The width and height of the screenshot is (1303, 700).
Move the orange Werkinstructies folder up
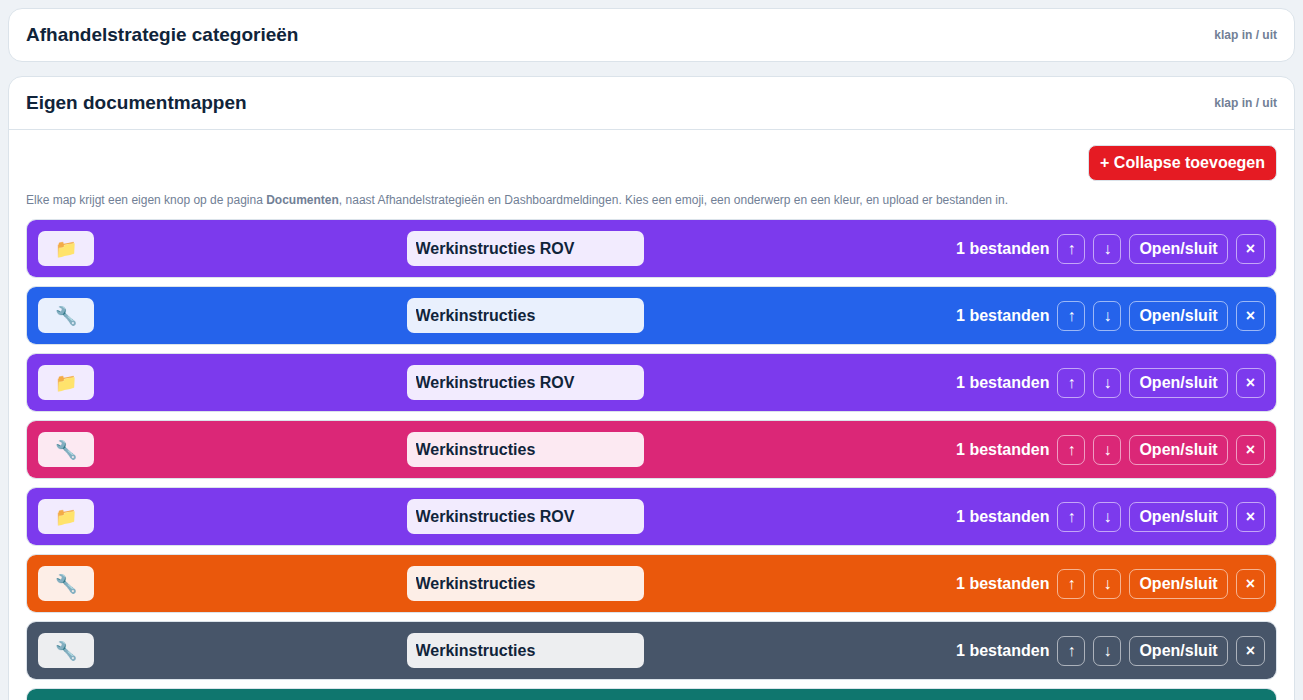1071,584
